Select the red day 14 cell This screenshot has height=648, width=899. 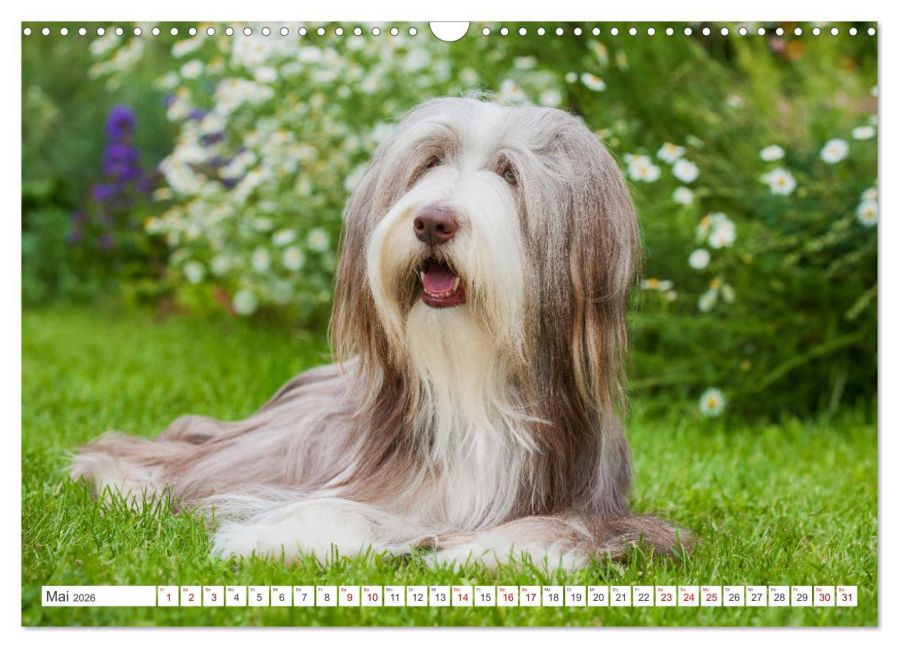(x=463, y=596)
